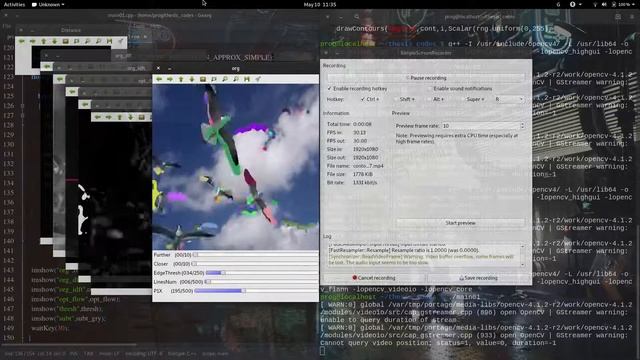
Task: Adjust the Preview frame rate stepper arrows
Action: coord(522,126)
